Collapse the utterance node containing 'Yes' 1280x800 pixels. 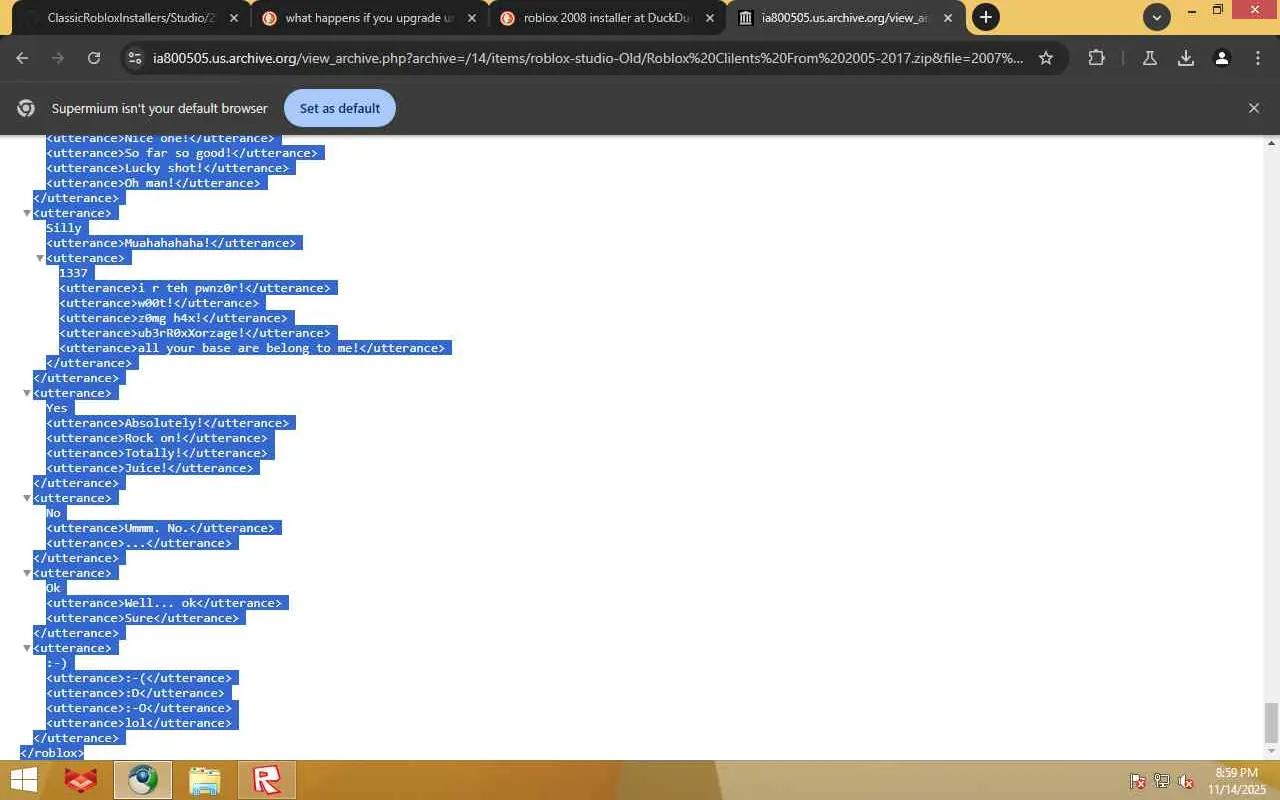[x=28, y=393]
